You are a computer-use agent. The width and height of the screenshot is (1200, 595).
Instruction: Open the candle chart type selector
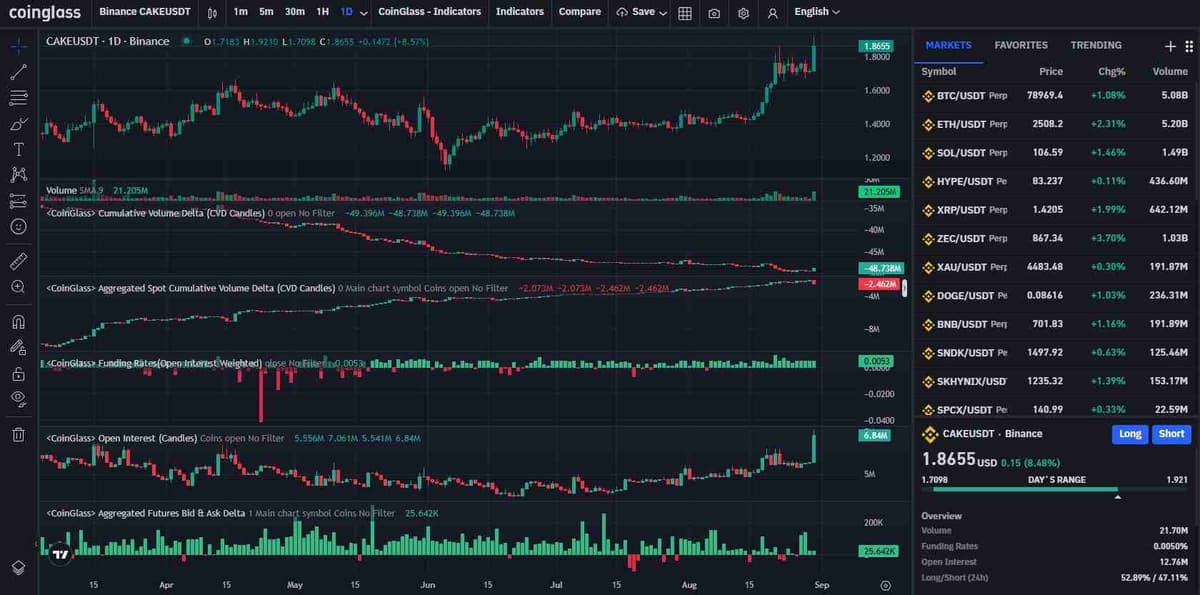point(212,13)
